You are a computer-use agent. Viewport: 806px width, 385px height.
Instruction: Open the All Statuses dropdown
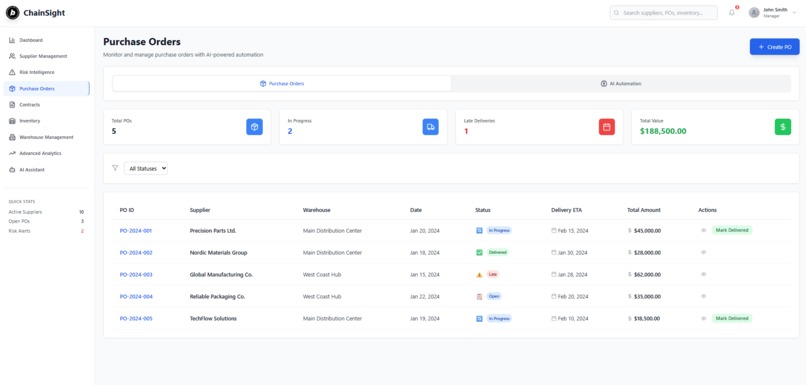click(x=146, y=168)
